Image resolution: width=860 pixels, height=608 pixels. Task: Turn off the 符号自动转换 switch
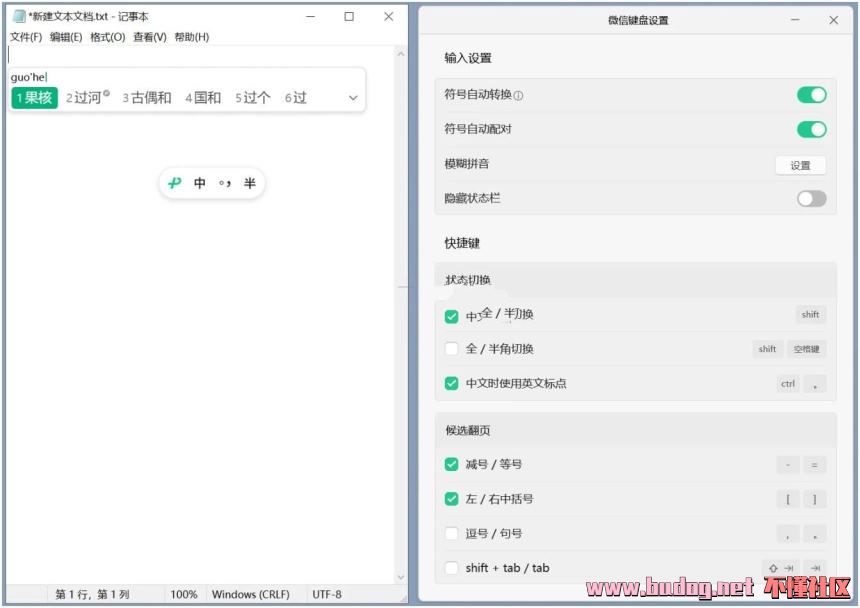coord(811,95)
